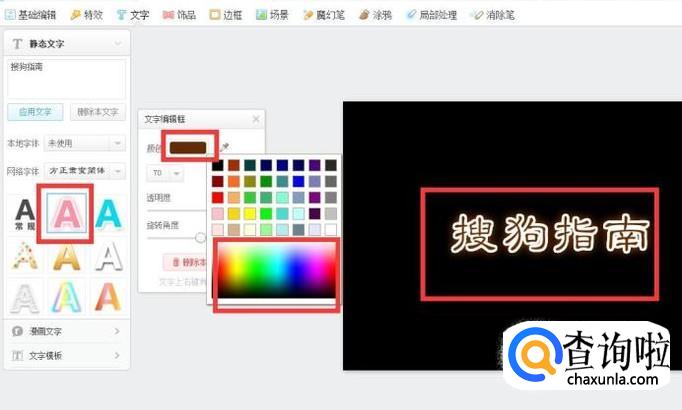The image size is (682, 410).
Task: Open the 边框 border tab
Action: [225, 15]
